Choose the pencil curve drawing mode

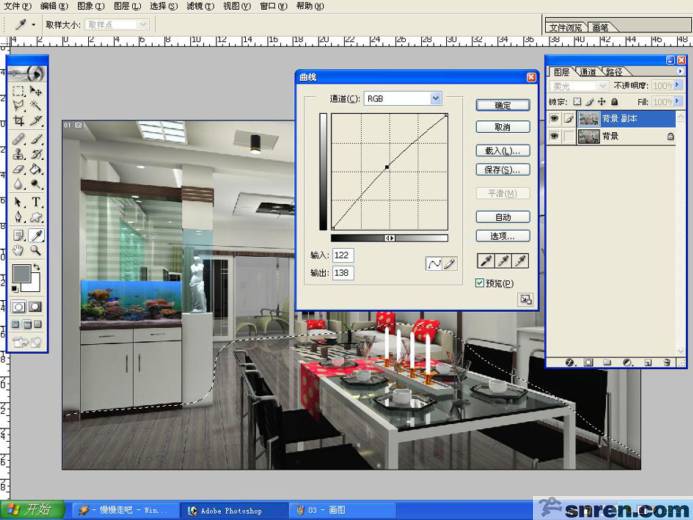tap(449, 264)
